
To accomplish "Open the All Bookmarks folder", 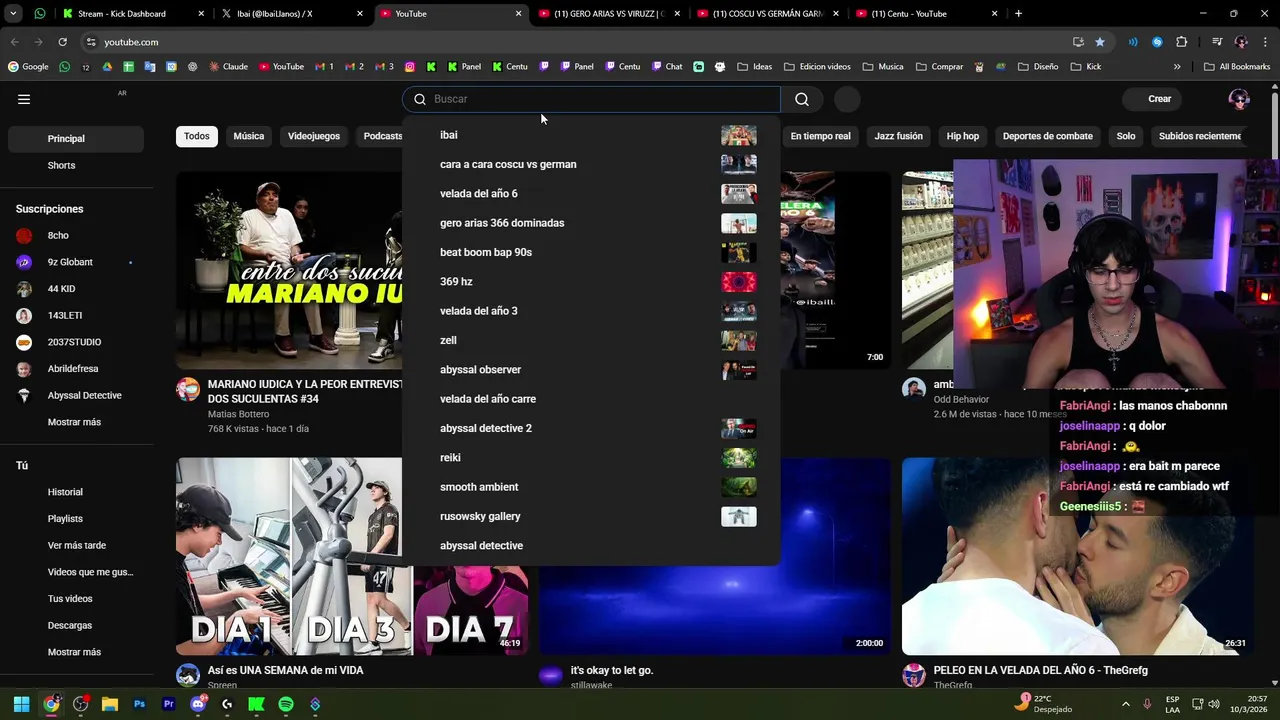I will pyautogui.click(x=1236, y=67).
